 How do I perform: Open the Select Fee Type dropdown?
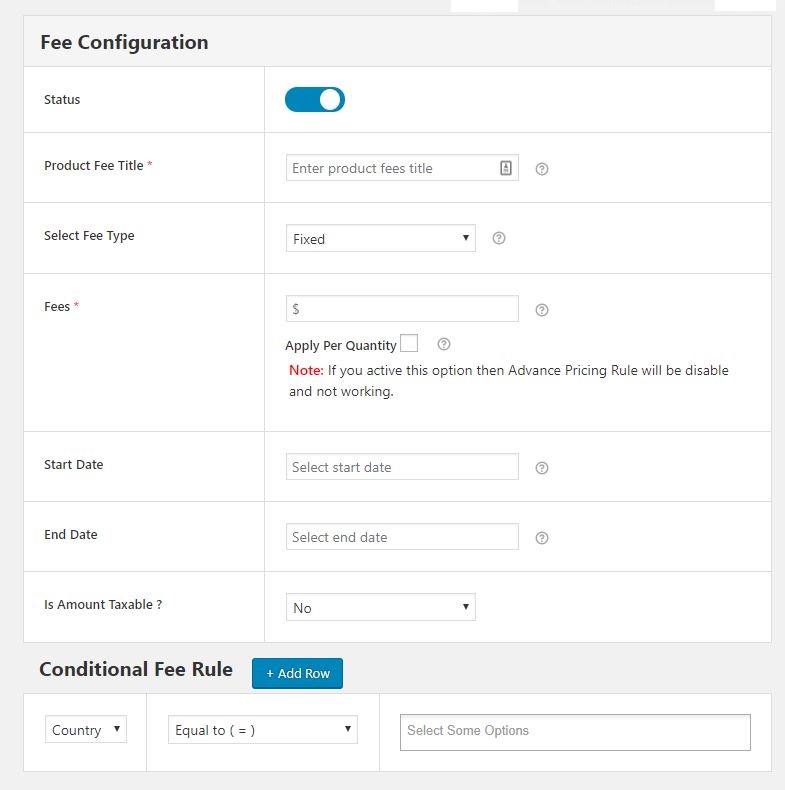tap(380, 238)
